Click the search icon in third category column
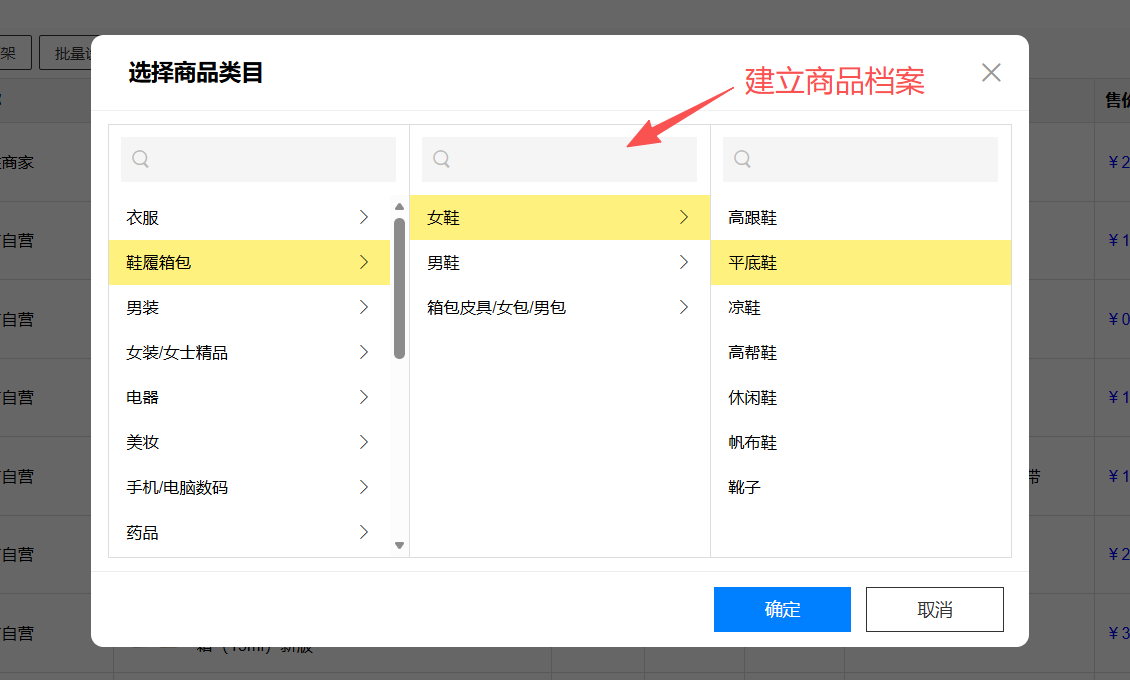 pyautogui.click(x=742, y=159)
